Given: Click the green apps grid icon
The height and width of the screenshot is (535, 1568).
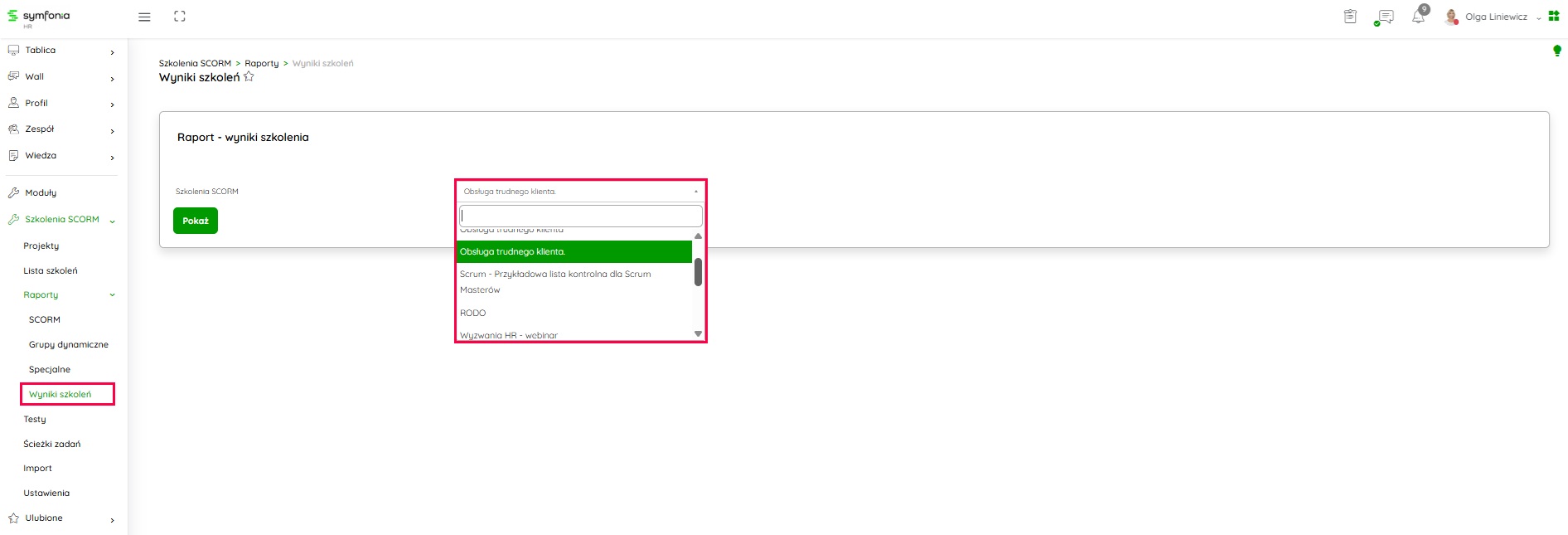Looking at the screenshot, I should [x=1554, y=16].
